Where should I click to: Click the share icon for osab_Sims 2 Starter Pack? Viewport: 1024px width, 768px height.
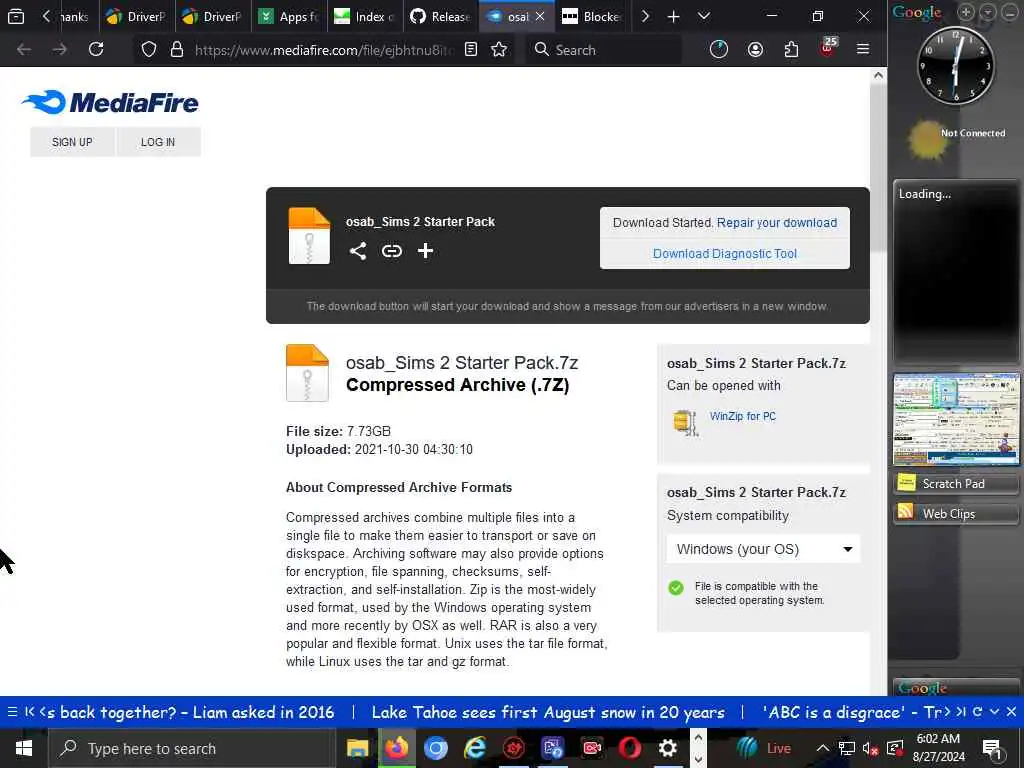[357, 251]
